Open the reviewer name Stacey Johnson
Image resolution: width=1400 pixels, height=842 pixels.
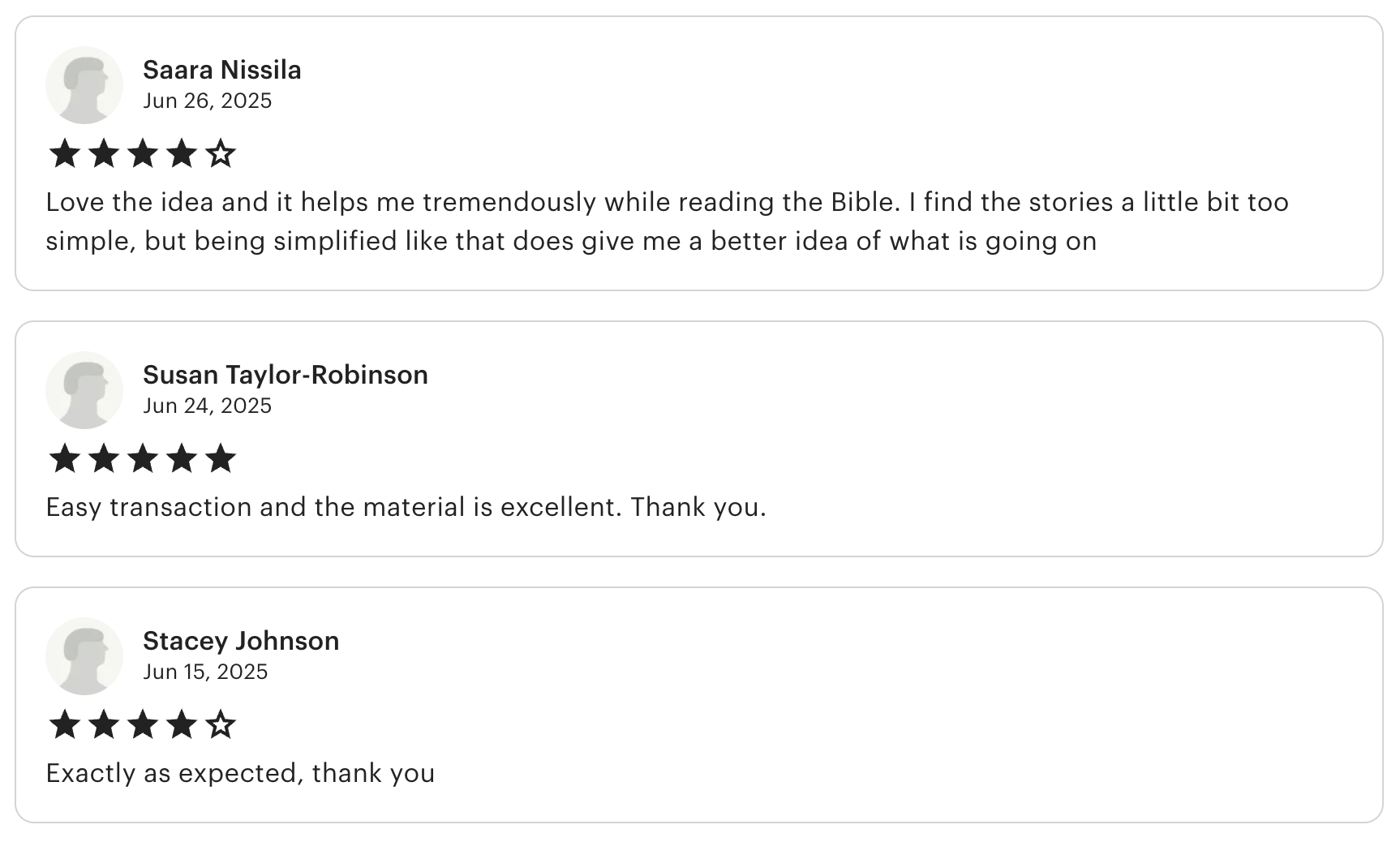click(241, 641)
